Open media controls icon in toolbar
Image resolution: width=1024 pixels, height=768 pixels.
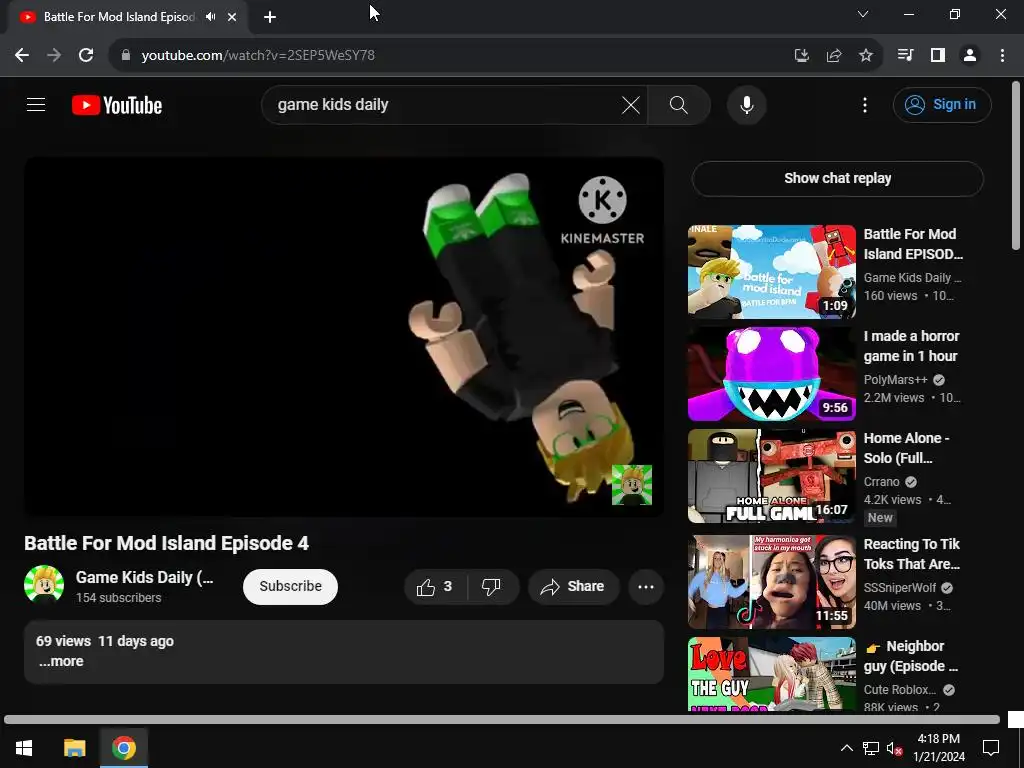[x=905, y=56]
